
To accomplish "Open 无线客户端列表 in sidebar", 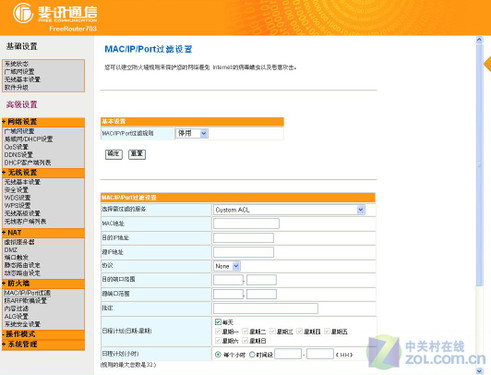I will click(x=25, y=221).
